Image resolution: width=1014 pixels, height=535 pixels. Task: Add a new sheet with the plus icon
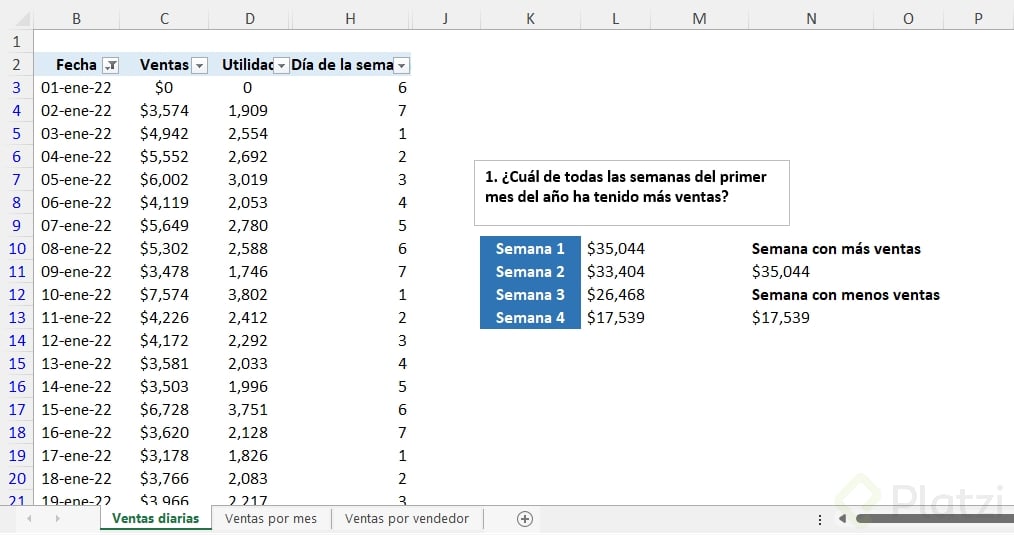tap(525, 519)
